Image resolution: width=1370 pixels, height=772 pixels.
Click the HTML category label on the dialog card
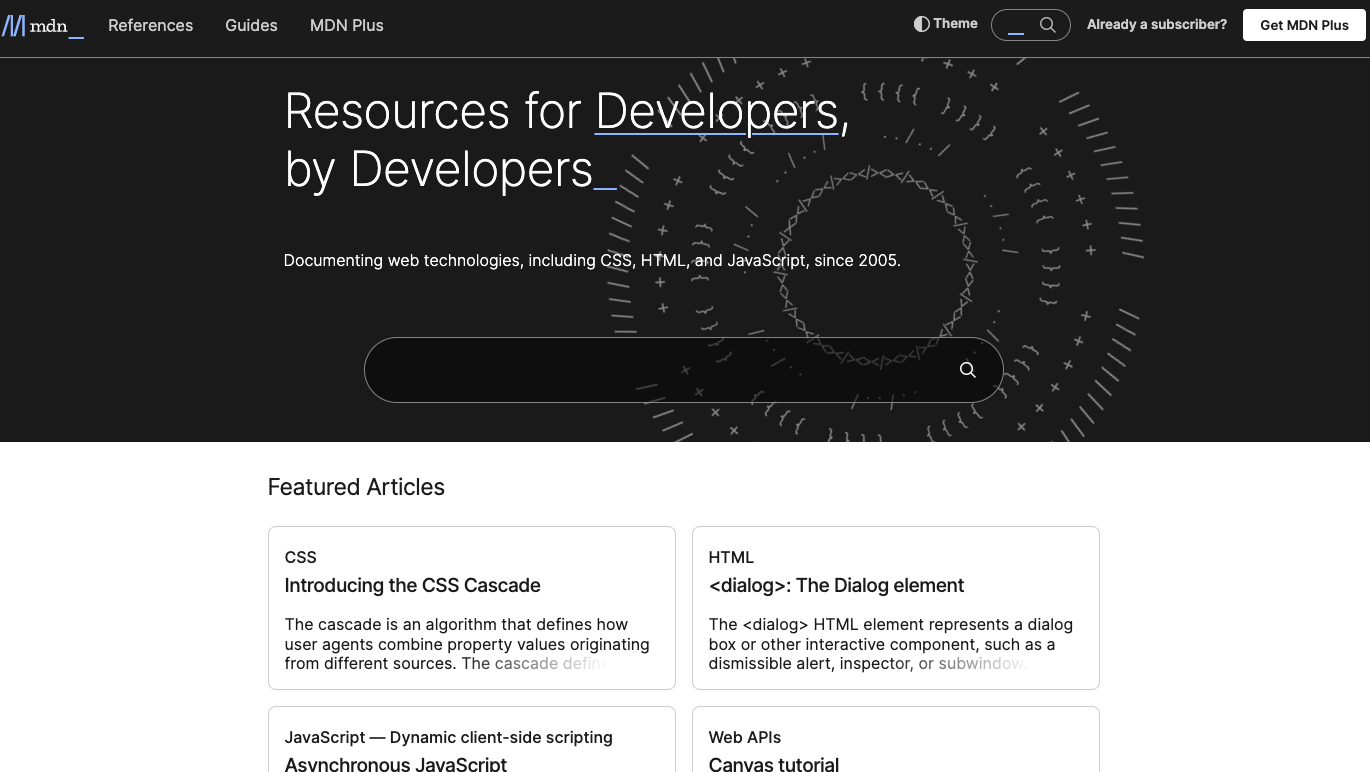[731, 557]
